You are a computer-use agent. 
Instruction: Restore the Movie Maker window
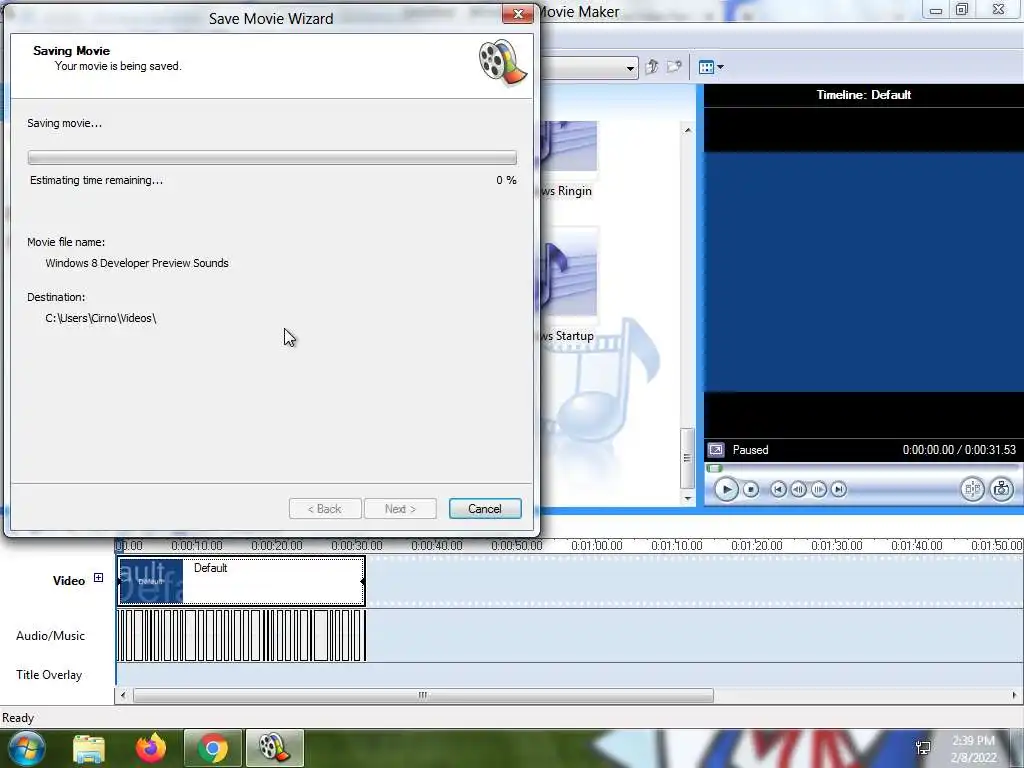point(962,9)
